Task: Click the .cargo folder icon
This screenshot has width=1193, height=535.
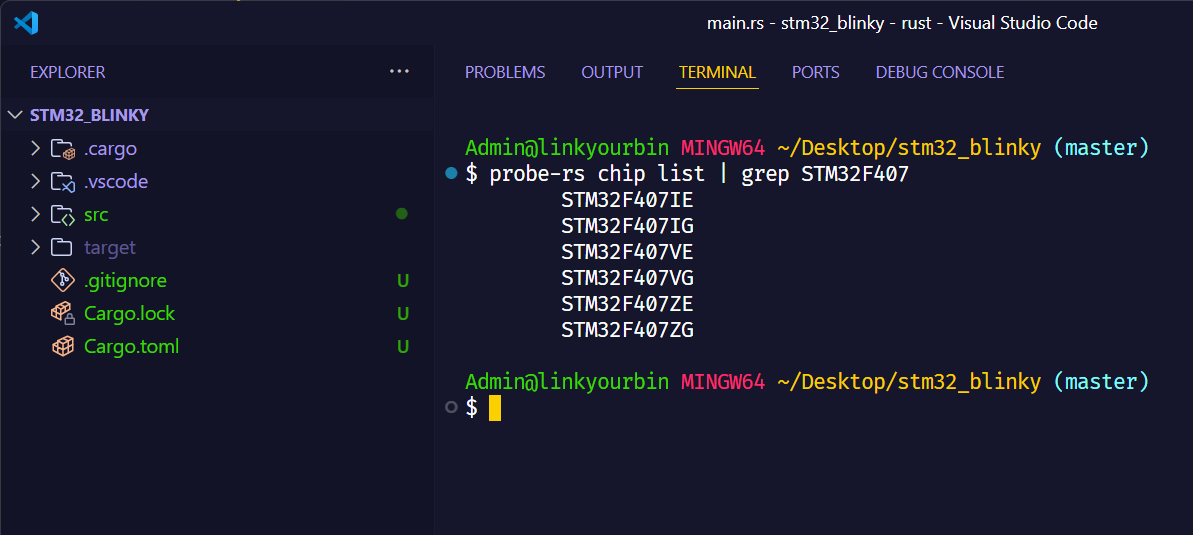Action: coord(63,149)
